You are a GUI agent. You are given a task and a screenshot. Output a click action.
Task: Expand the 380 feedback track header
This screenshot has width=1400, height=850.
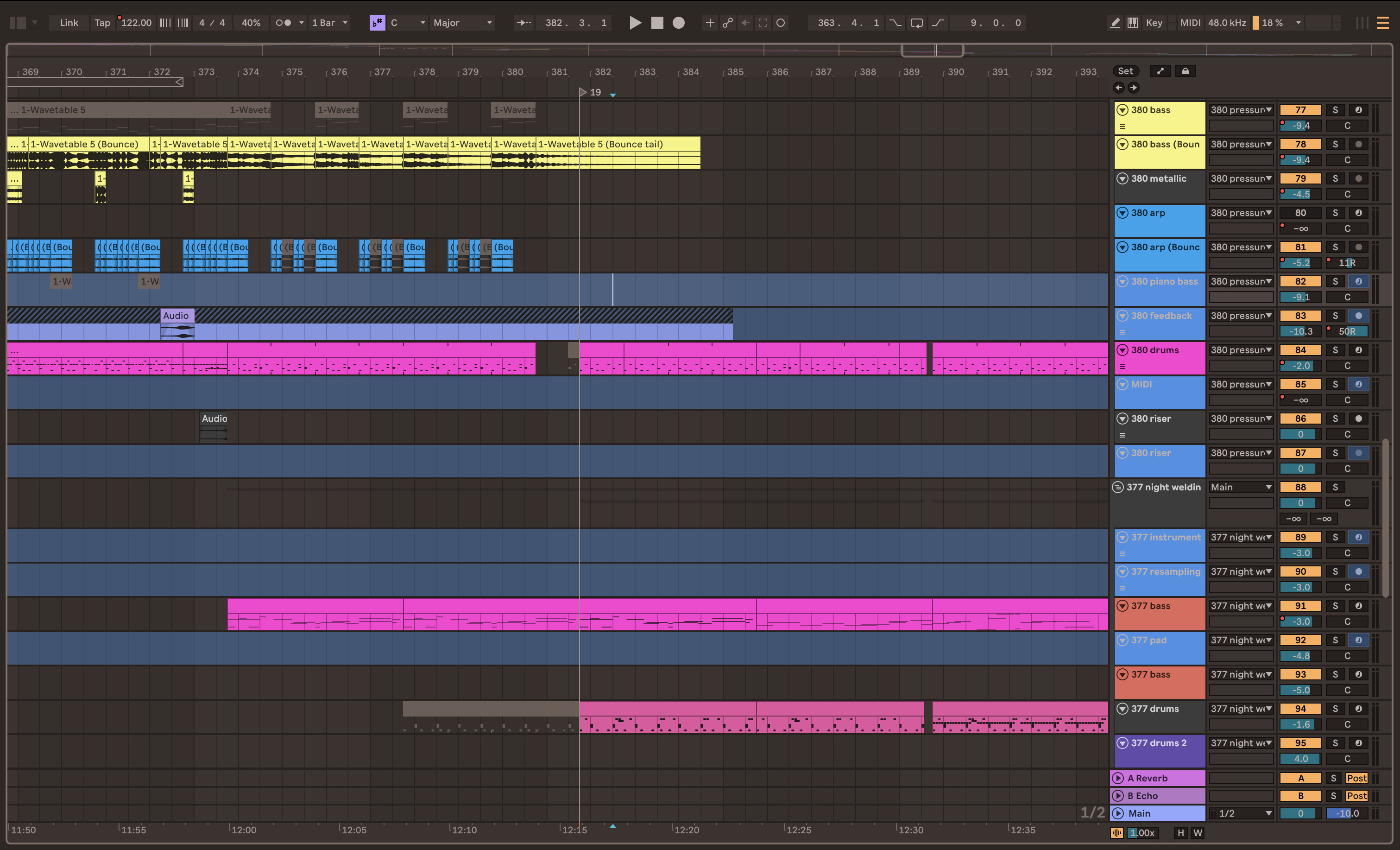click(1122, 316)
